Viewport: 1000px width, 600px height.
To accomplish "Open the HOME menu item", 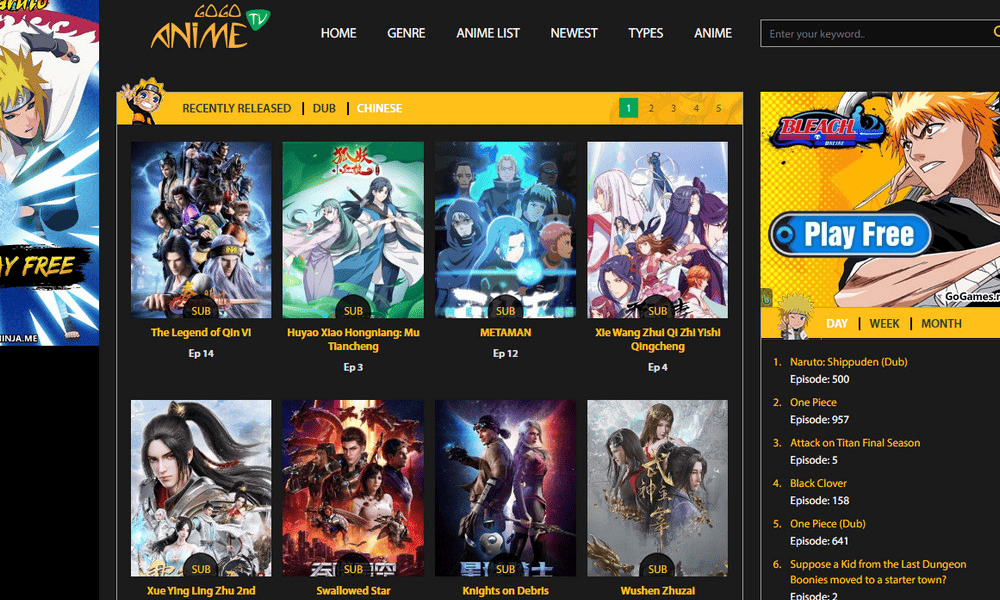I will (x=339, y=33).
